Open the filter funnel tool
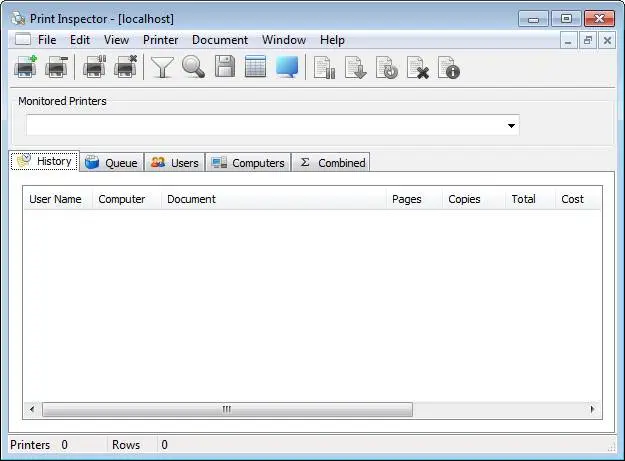The height and width of the screenshot is (461, 625). tap(162, 67)
